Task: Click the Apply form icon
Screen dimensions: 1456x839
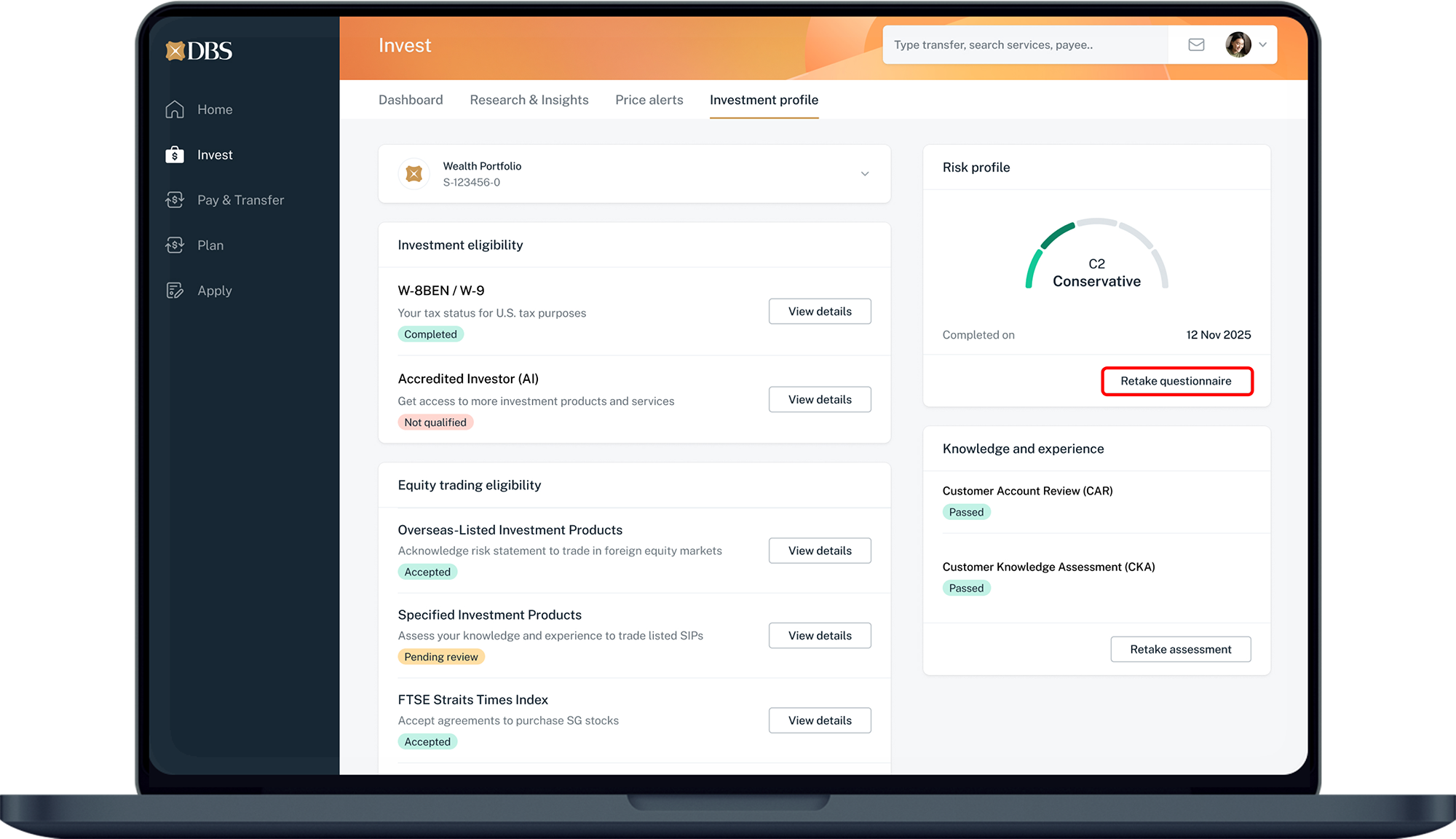Action: click(175, 291)
